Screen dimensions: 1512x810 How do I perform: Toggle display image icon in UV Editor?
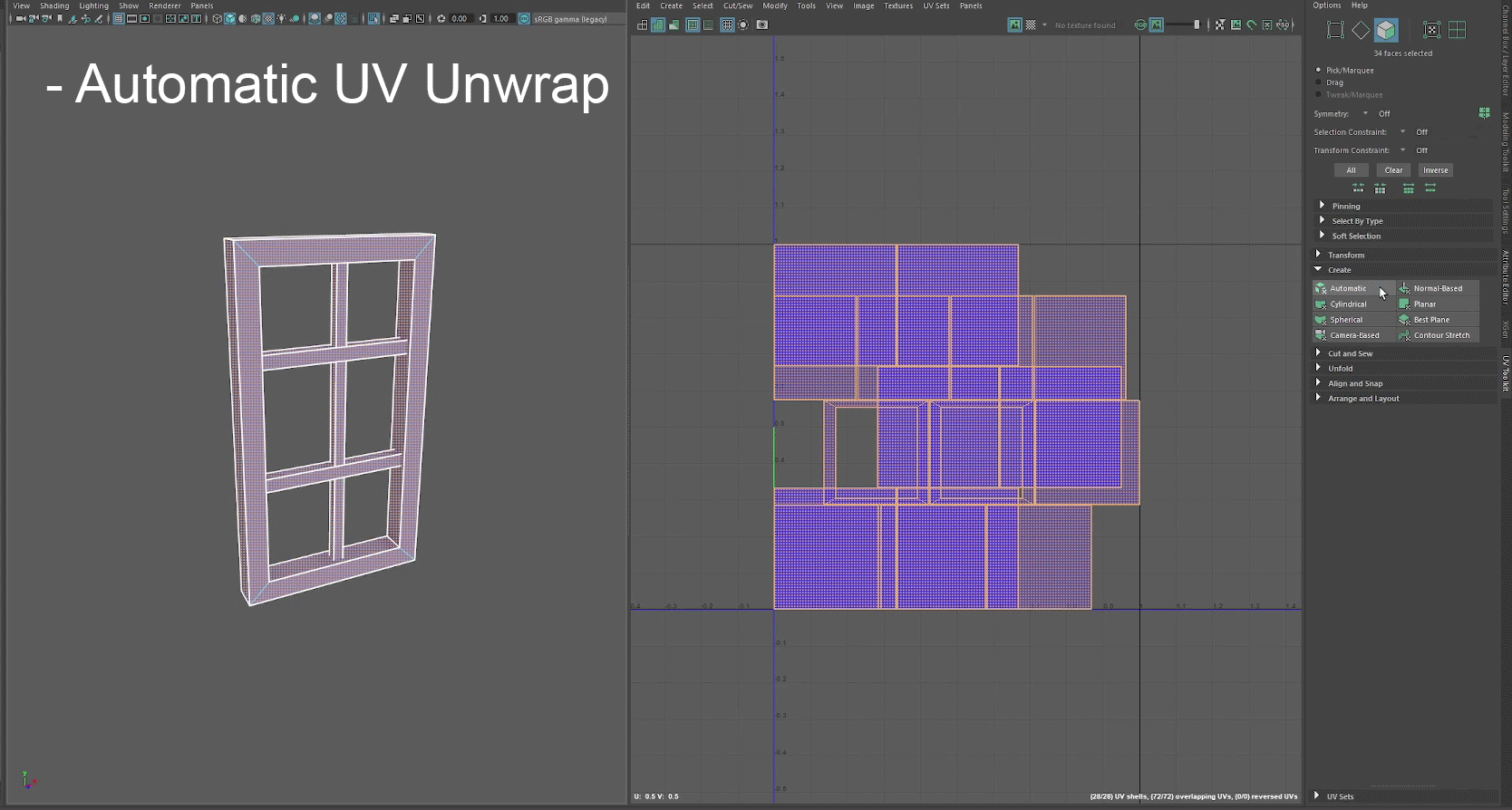[x=1014, y=24]
